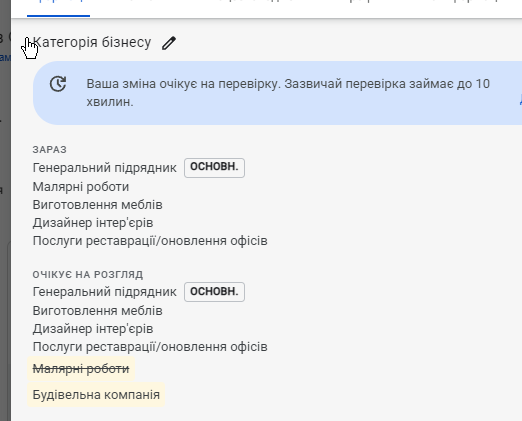Select the pending review notification text

[288, 93]
